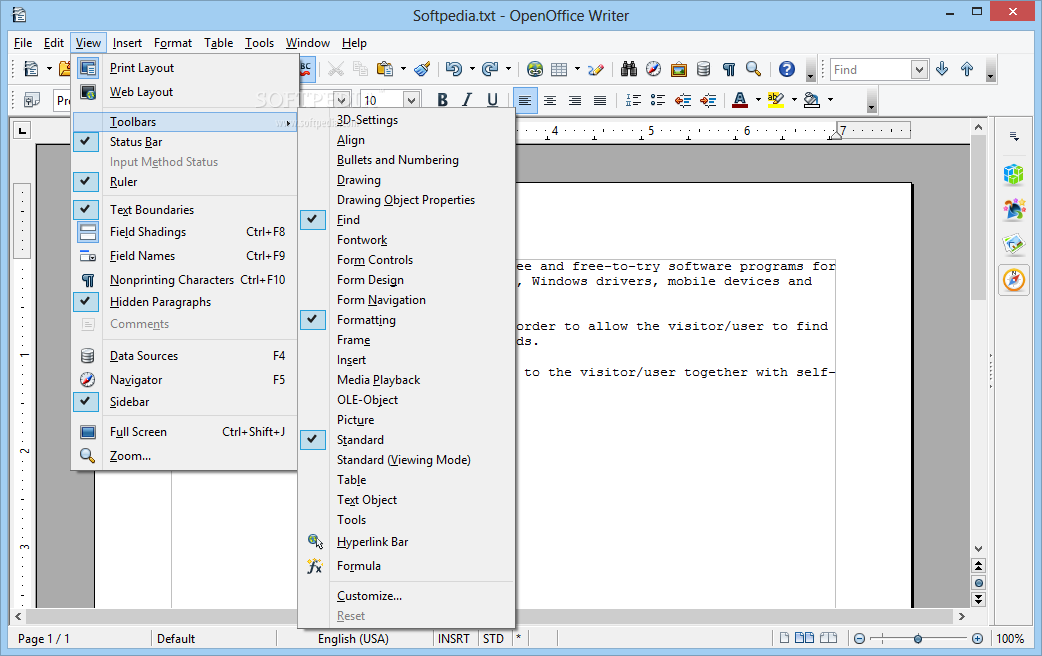Open Undo history dropdown arrow
The image size is (1042, 656).
click(x=472, y=69)
